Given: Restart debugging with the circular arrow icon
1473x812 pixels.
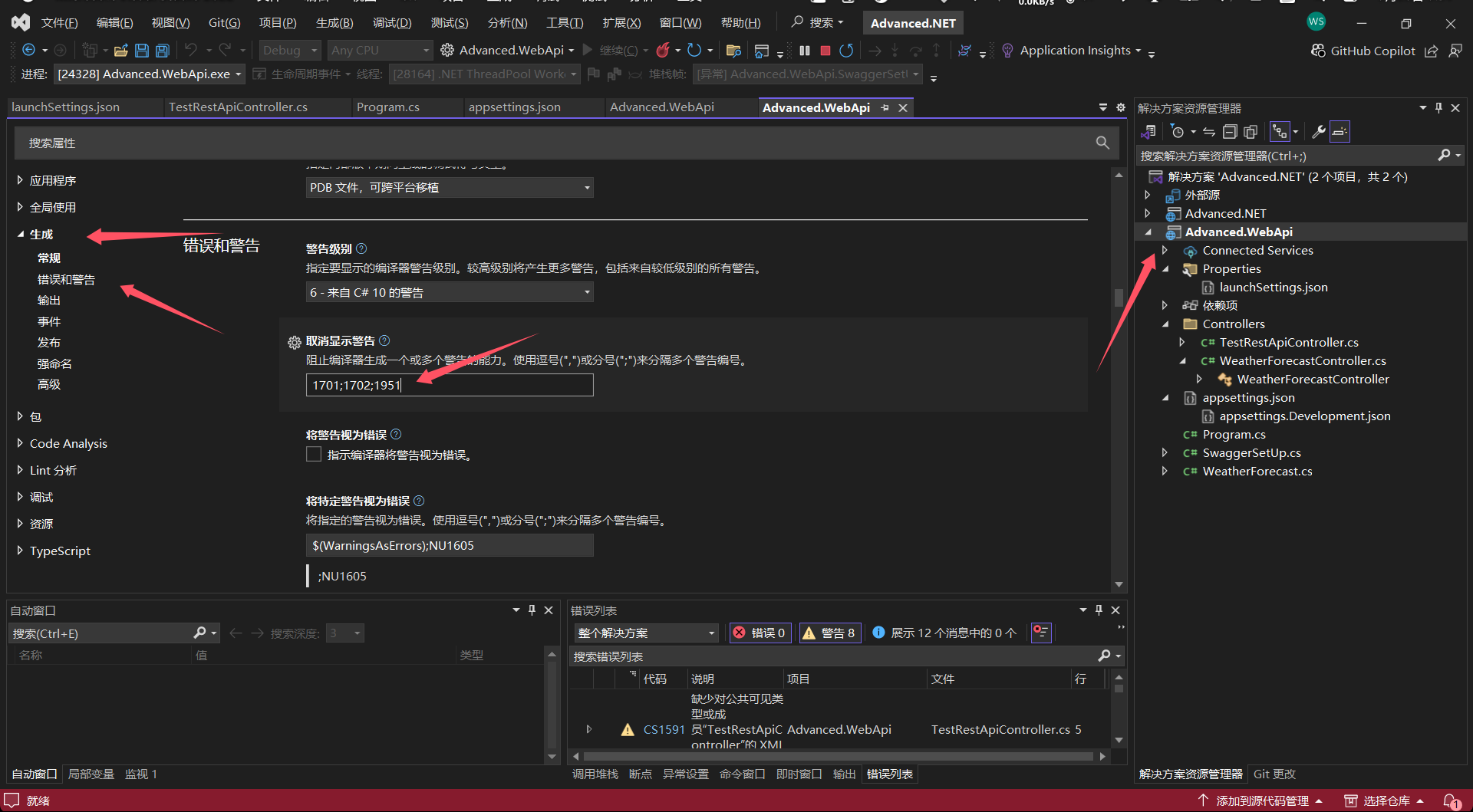Looking at the screenshot, I should coord(846,51).
